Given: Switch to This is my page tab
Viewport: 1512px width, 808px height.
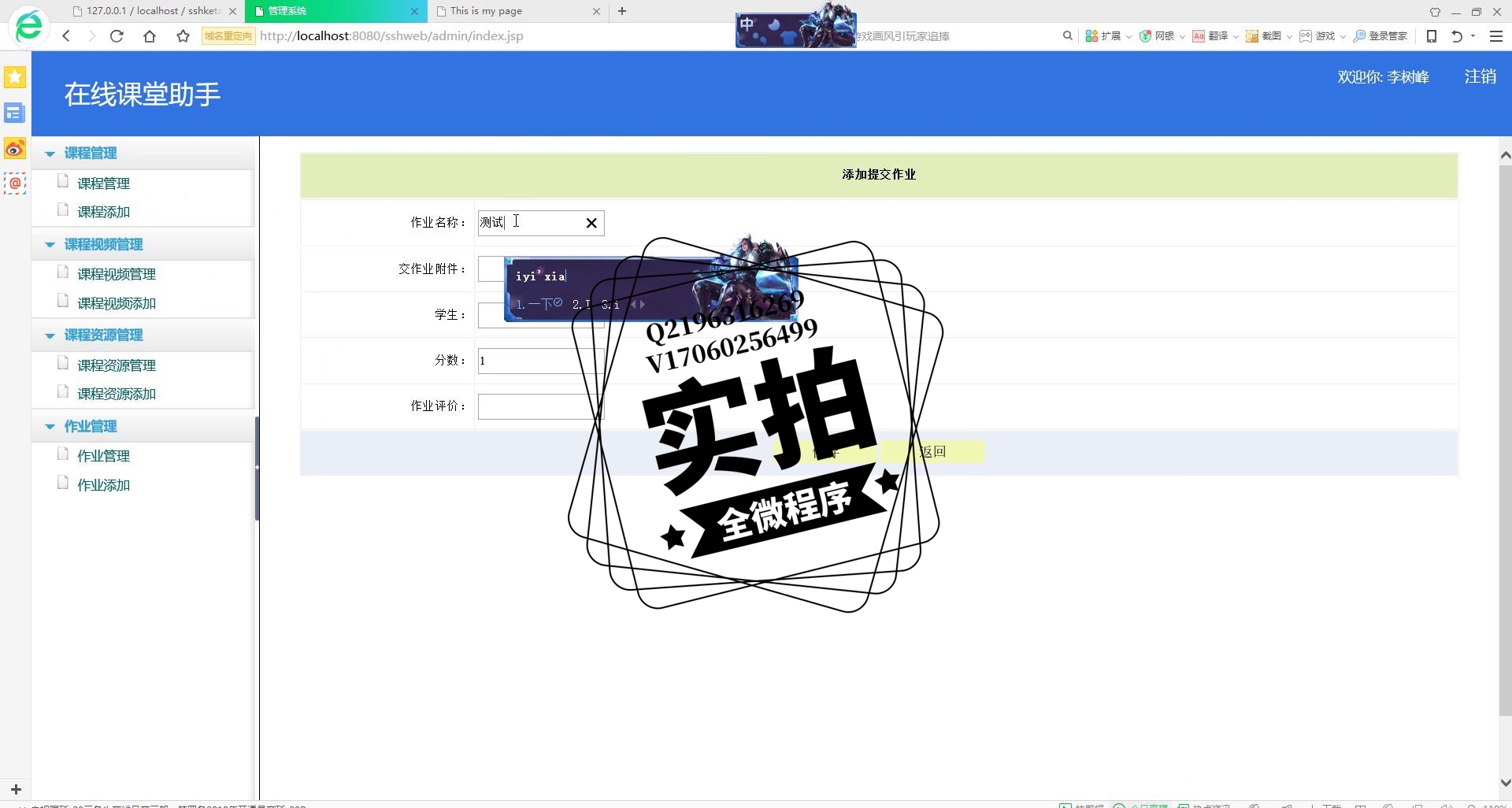Looking at the screenshot, I should pos(517,11).
